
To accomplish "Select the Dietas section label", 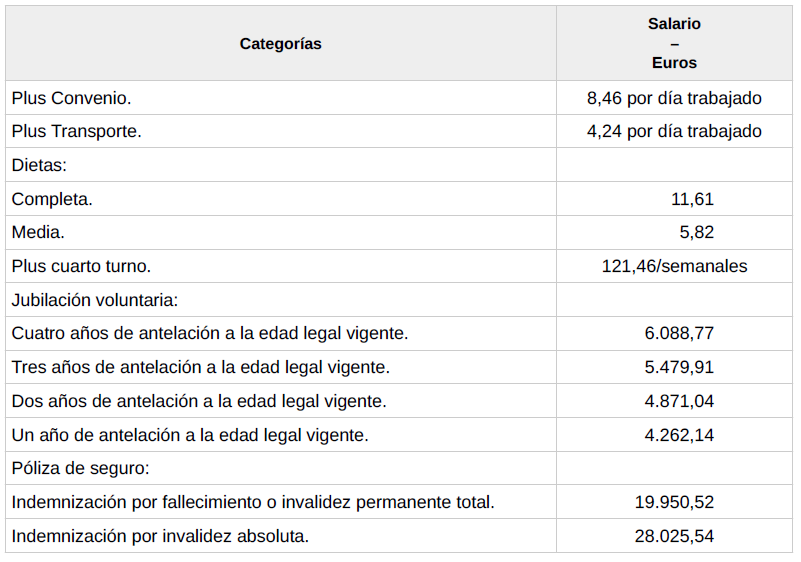I will point(39,165).
